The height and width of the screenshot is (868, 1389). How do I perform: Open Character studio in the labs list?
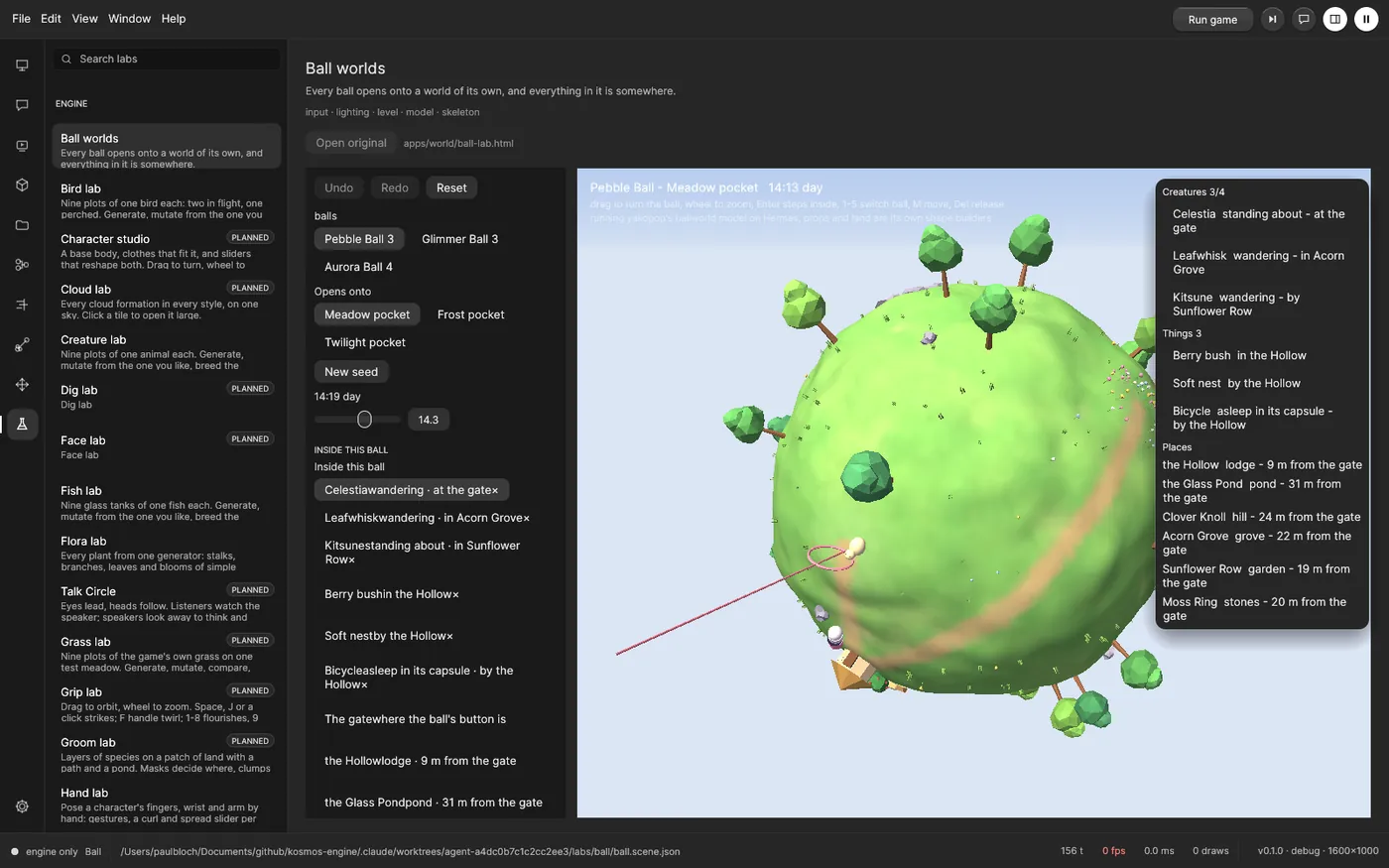pos(167,252)
